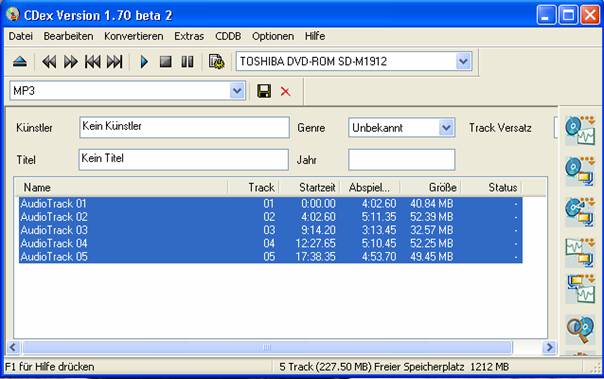Select the AudioTrack 02 row

pyautogui.click(x=270, y=217)
